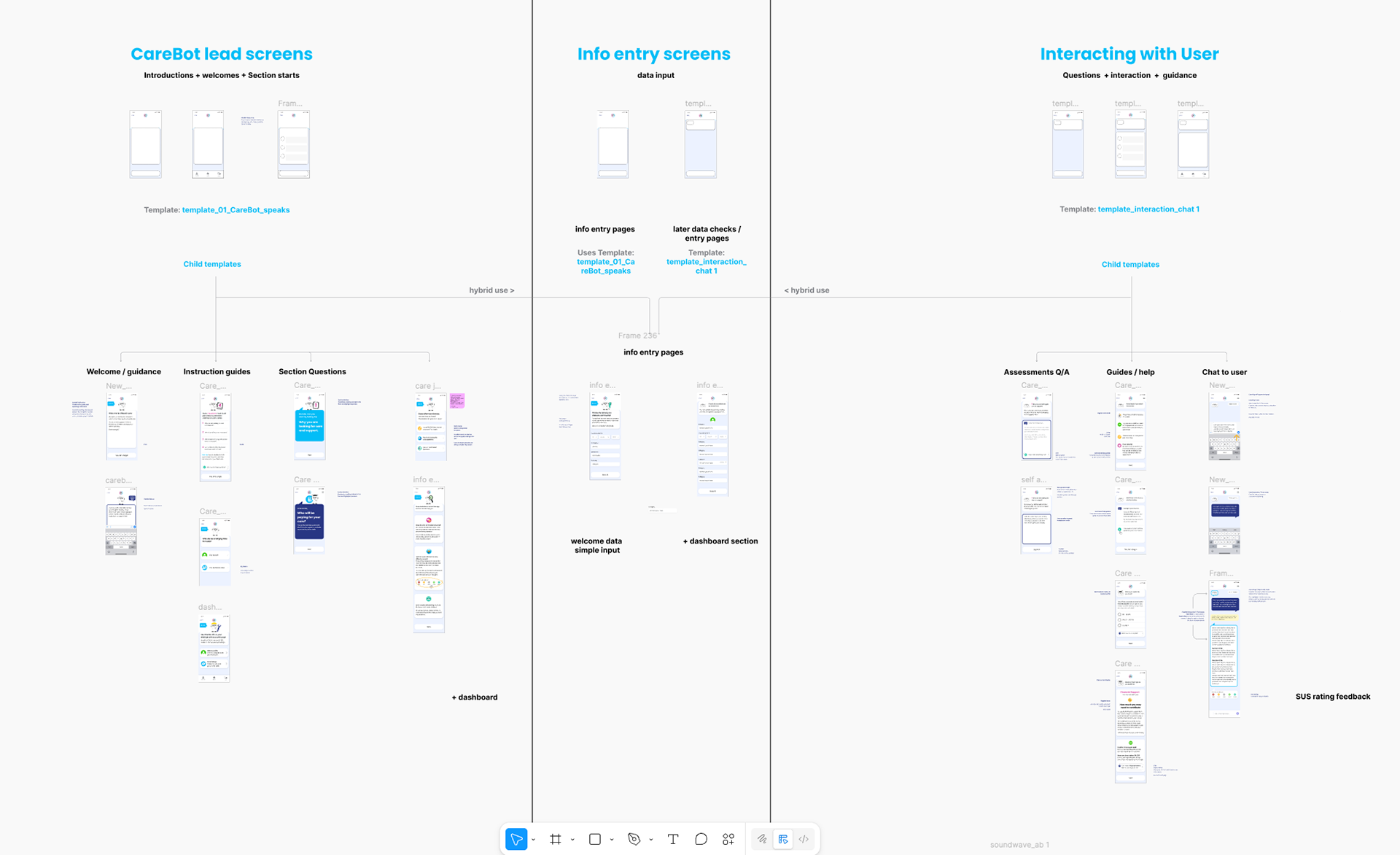Switch to Dev Mode

(804, 839)
